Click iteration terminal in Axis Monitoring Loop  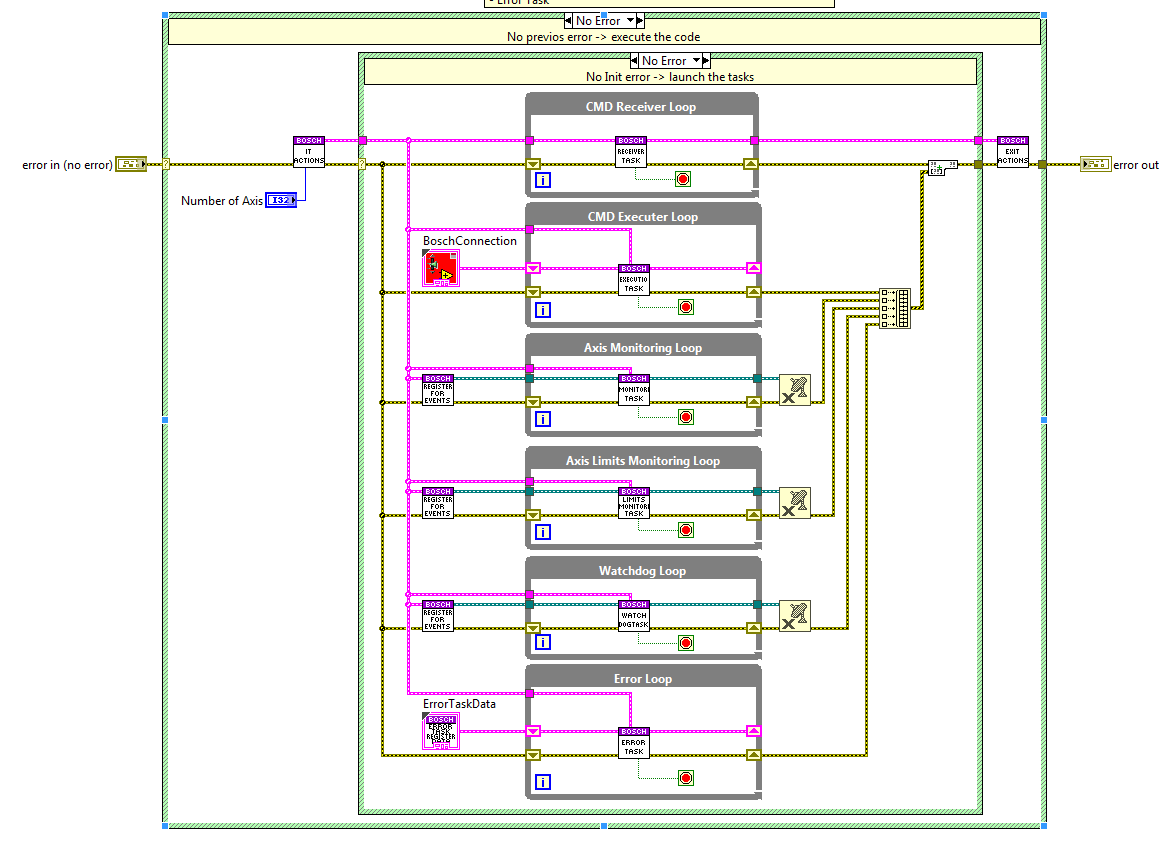click(x=543, y=419)
